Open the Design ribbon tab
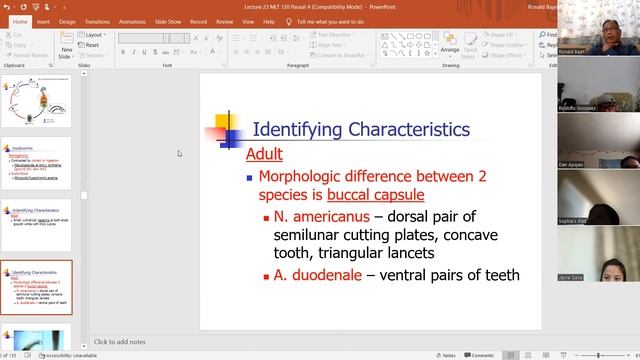Screen dimensions: 640x360 click(x=67, y=22)
